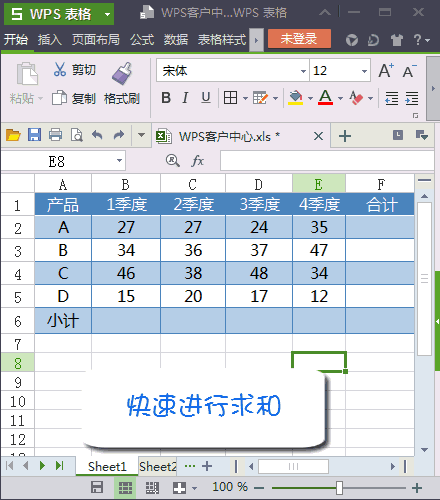Print using the printer icon
This screenshot has height=500, width=440.
point(55,135)
